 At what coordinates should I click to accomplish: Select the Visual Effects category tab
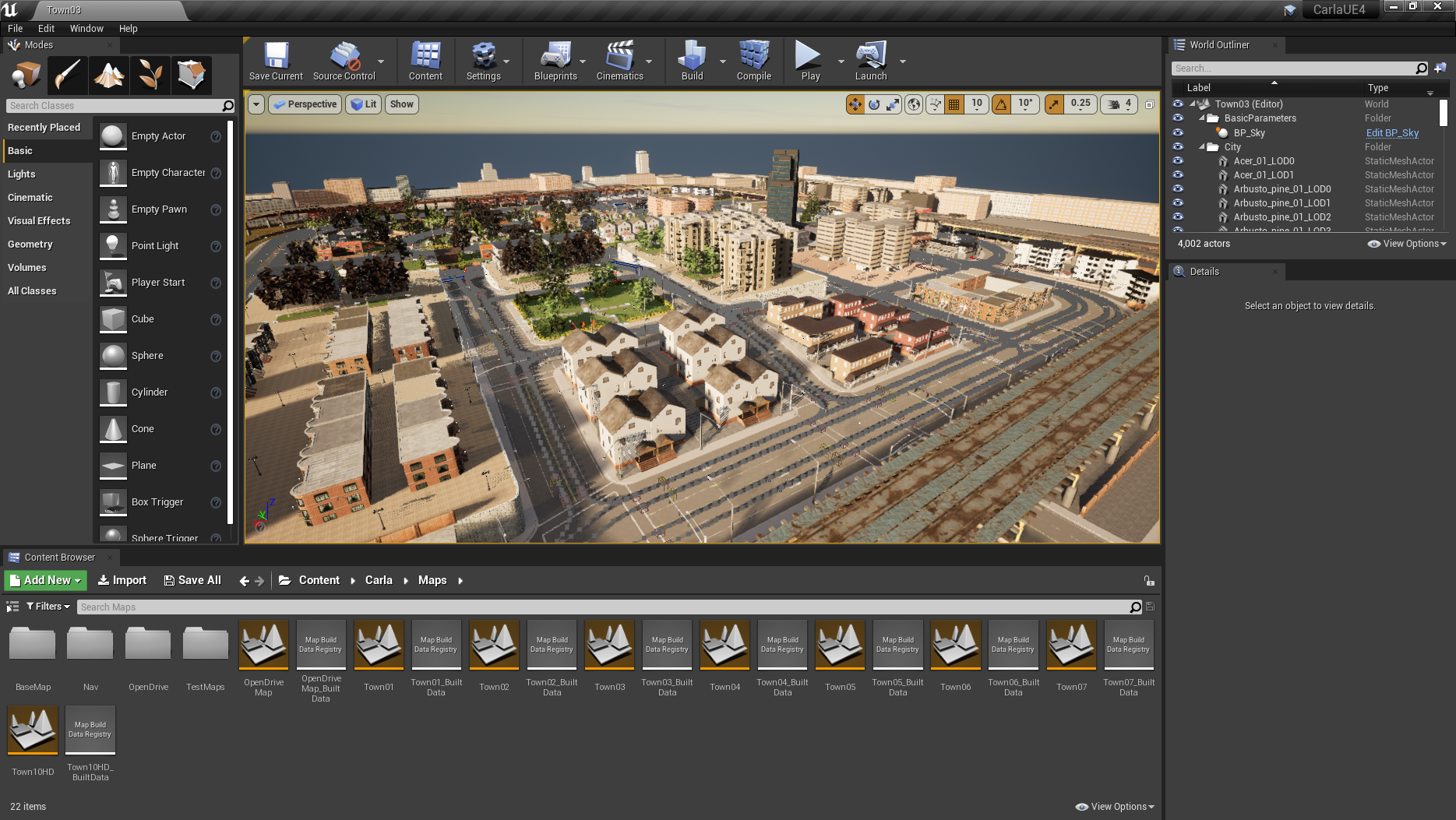(x=47, y=221)
